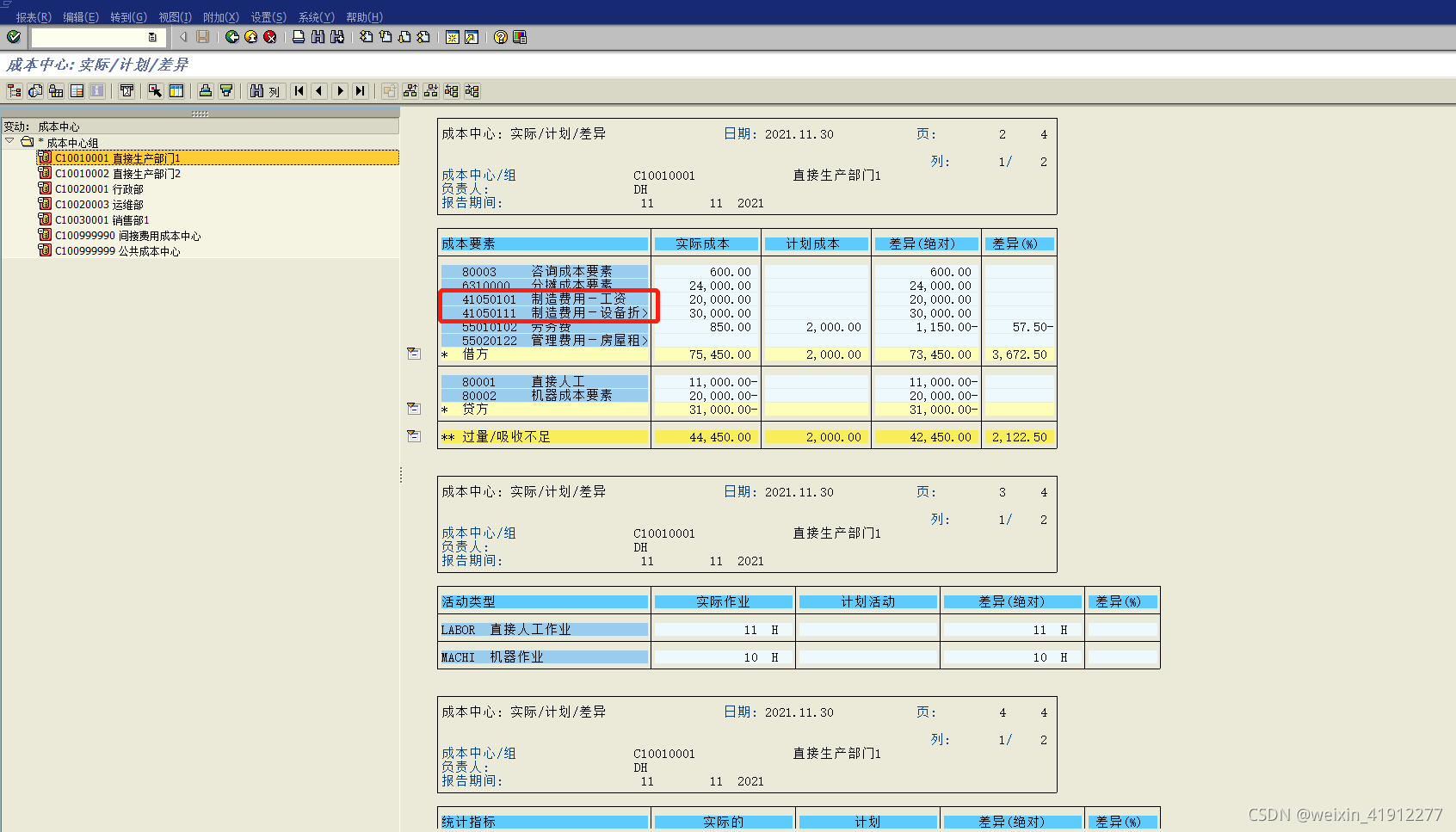Select C10020001 行政部 cost center
This screenshot has height=832, width=1456.
point(99,189)
